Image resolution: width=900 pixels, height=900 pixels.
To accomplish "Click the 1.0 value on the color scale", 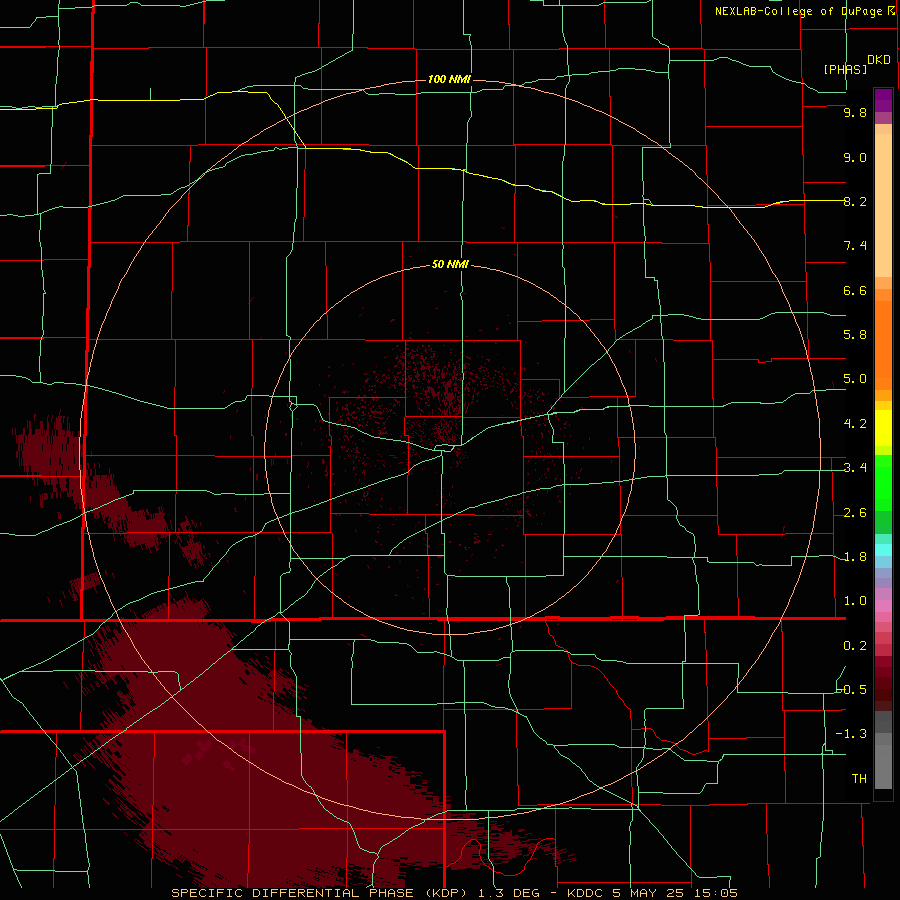I will pyautogui.click(x=855, y=601).
